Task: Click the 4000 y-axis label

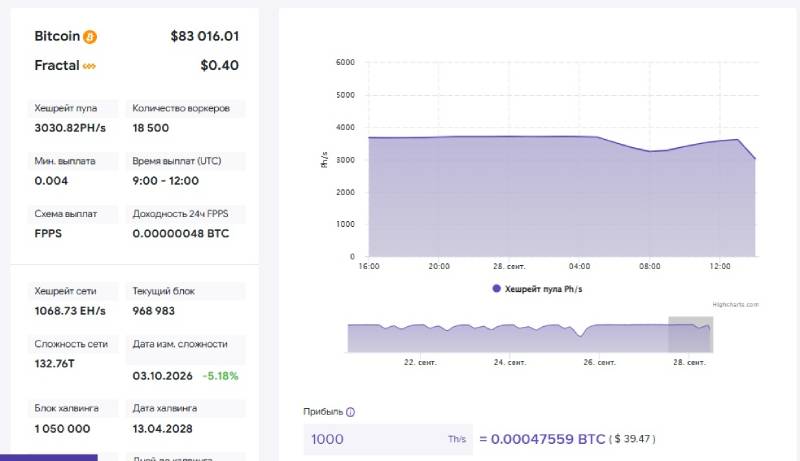Action: coord(345,127)
